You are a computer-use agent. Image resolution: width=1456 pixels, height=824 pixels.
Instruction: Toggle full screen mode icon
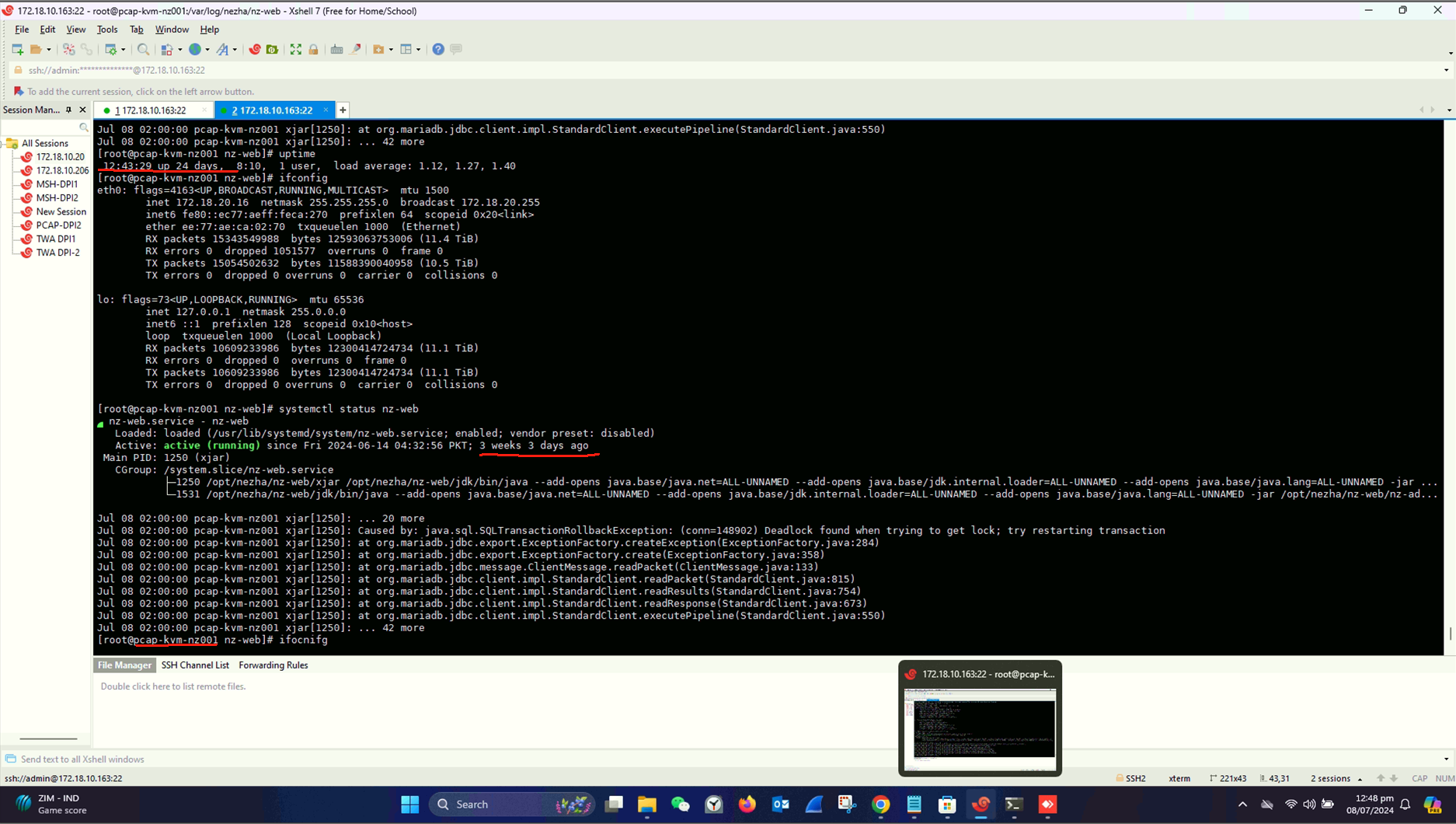(296, 49)
